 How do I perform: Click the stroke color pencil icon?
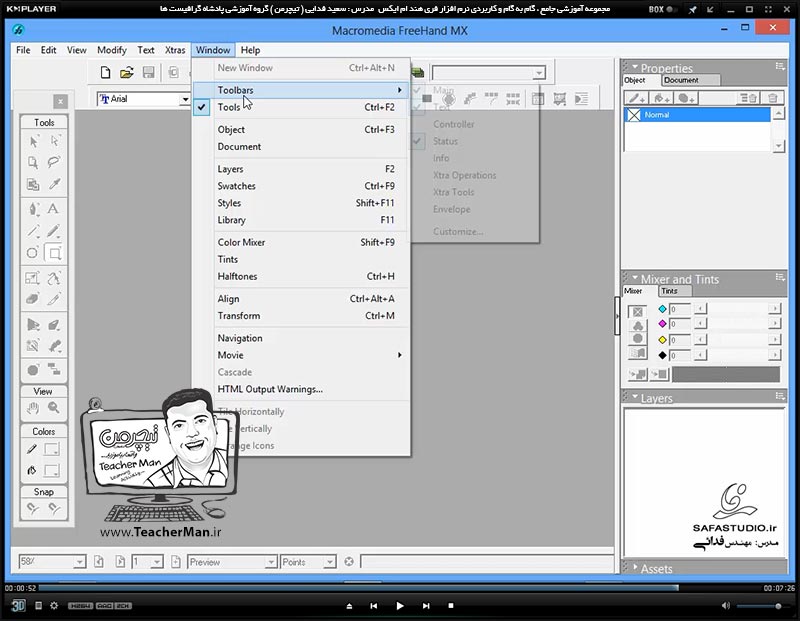[32, 449]
